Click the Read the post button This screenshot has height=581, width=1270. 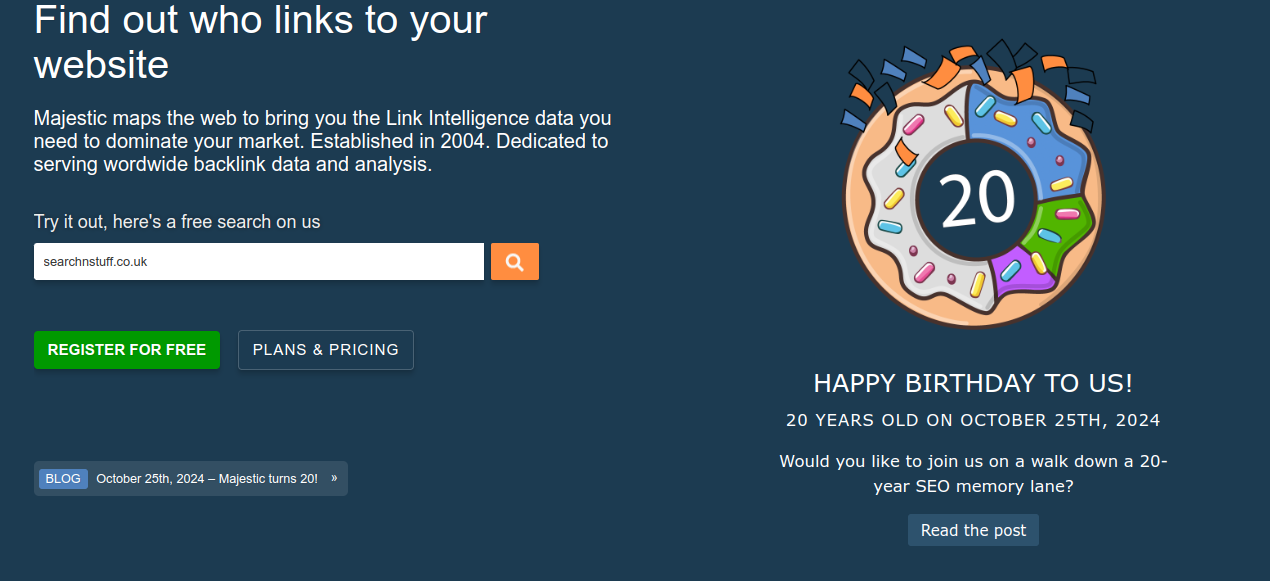tap(973, 530)
